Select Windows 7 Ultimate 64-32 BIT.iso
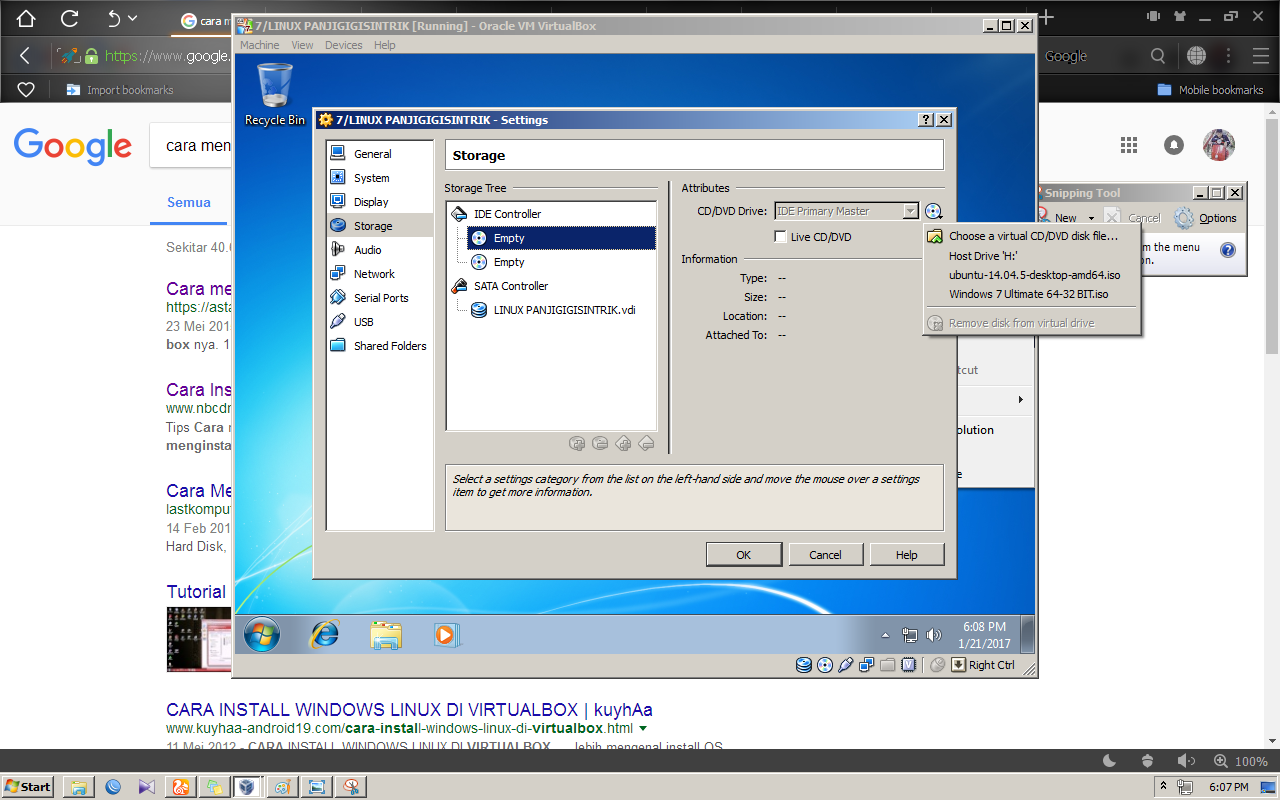This screenshot has height=800, width=1280. tap(1033, 294)
